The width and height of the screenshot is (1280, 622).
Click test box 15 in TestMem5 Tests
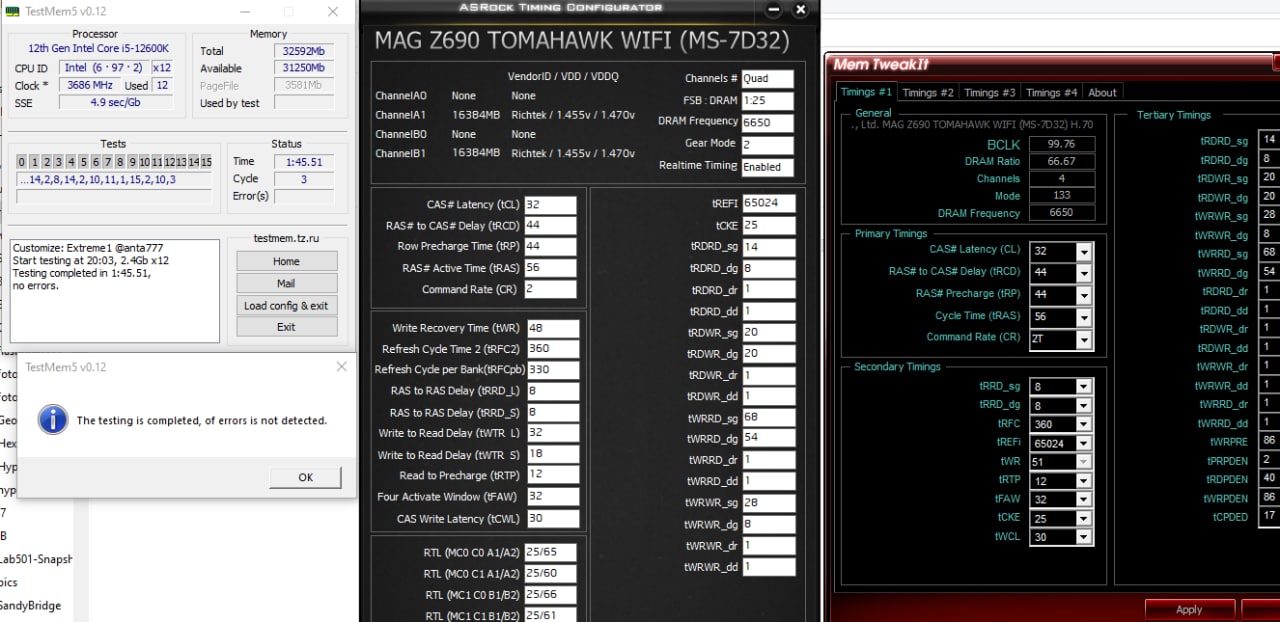206,162
